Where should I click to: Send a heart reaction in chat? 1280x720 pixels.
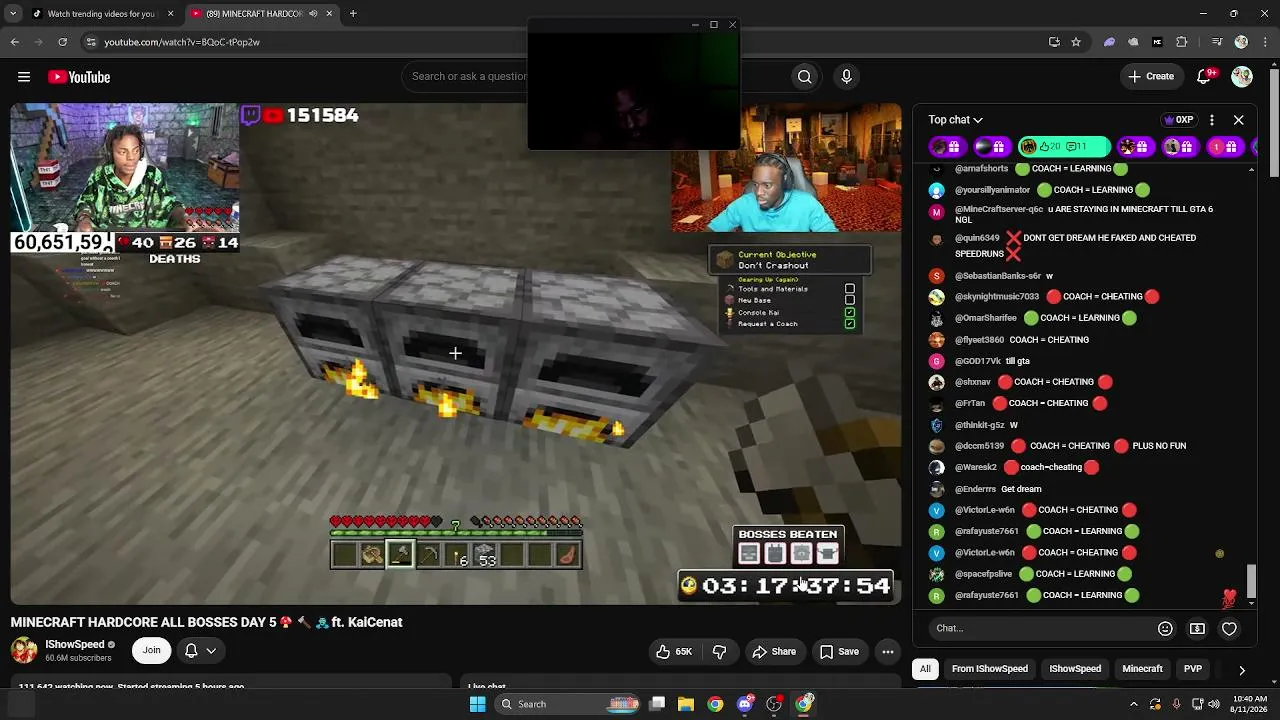1229,628
